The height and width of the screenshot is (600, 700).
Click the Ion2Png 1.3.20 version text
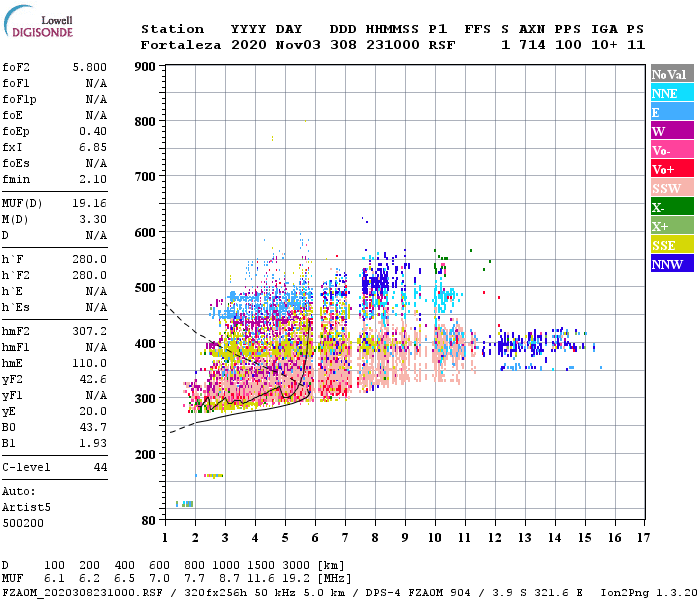[649, 593]
